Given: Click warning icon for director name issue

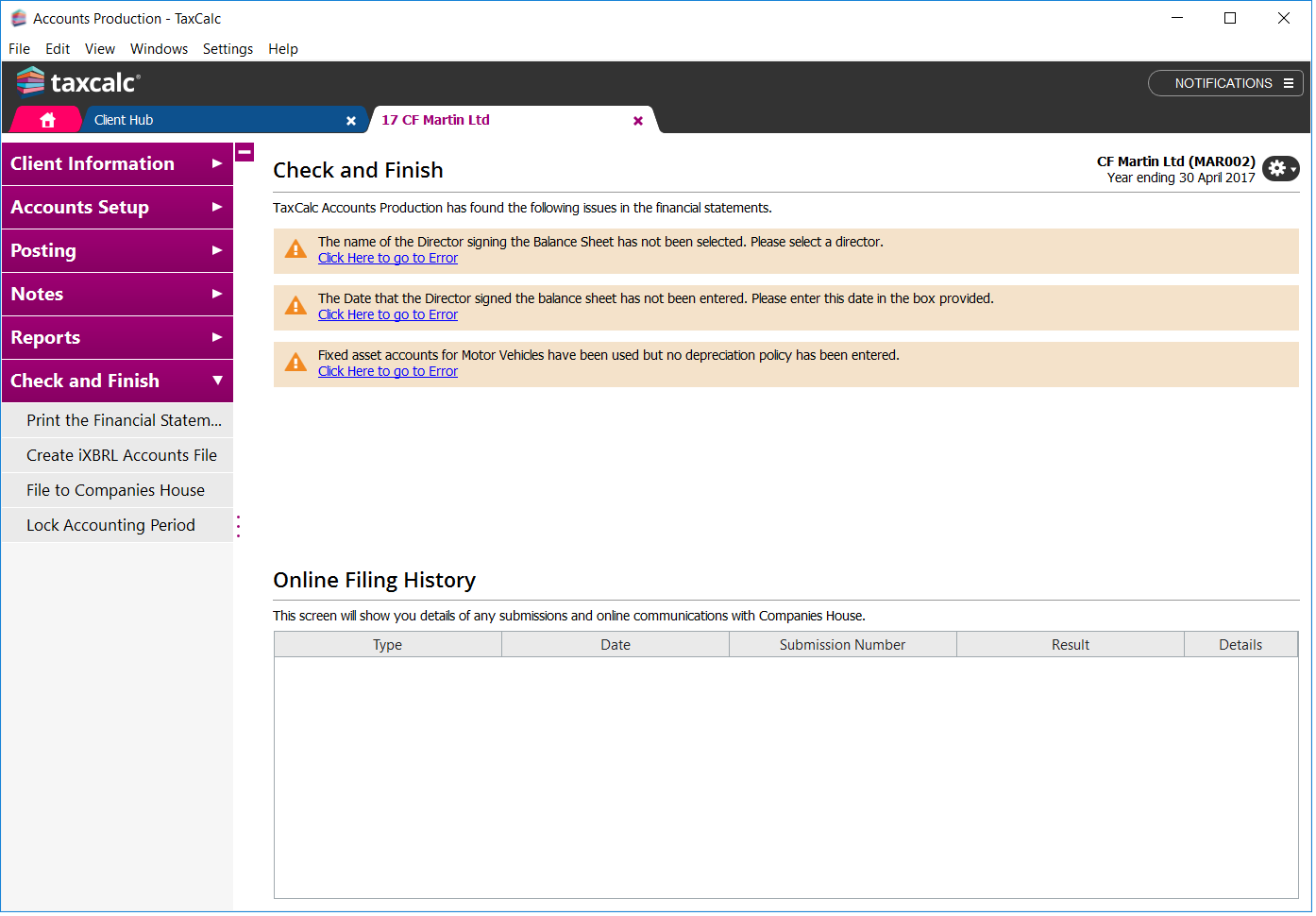Looking at the screenshot, I should (x=295, y=249).
